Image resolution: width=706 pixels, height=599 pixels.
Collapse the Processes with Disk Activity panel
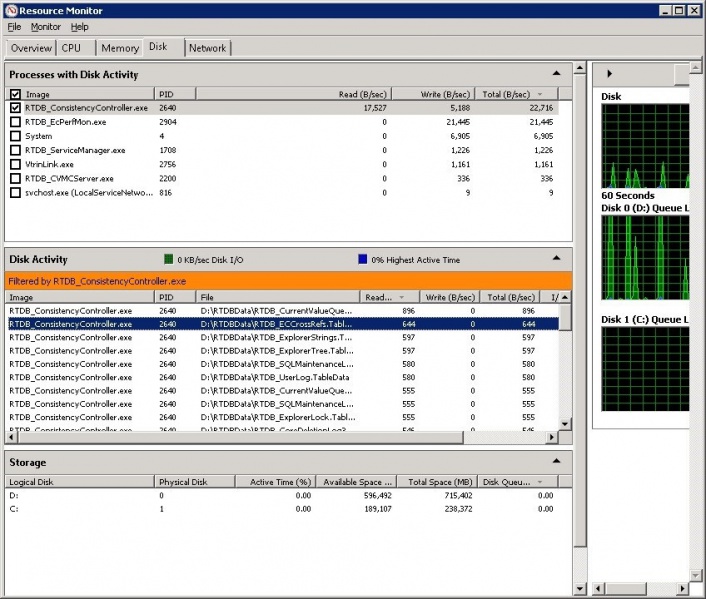click(x=556, y=74)
